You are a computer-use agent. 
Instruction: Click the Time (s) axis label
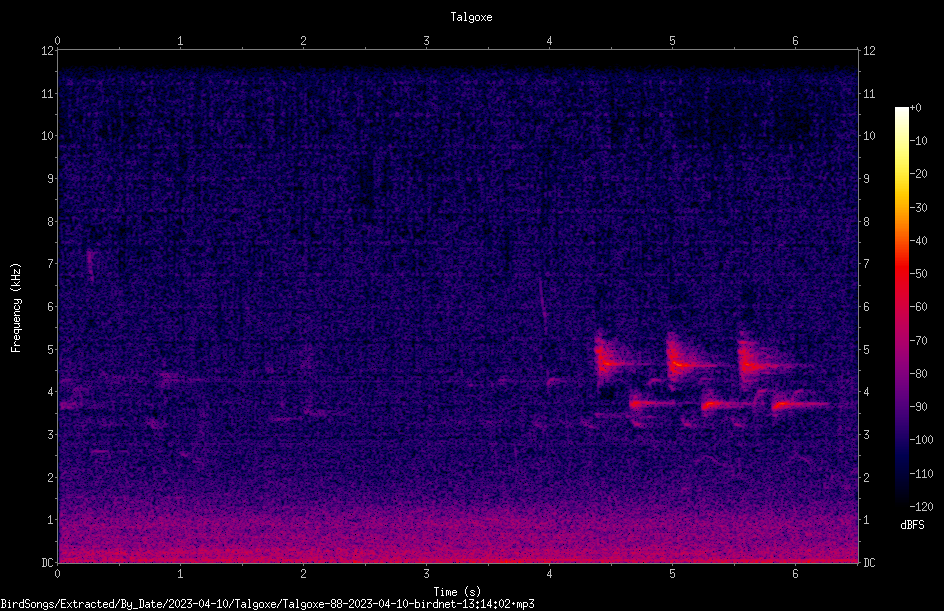[457, 592]
